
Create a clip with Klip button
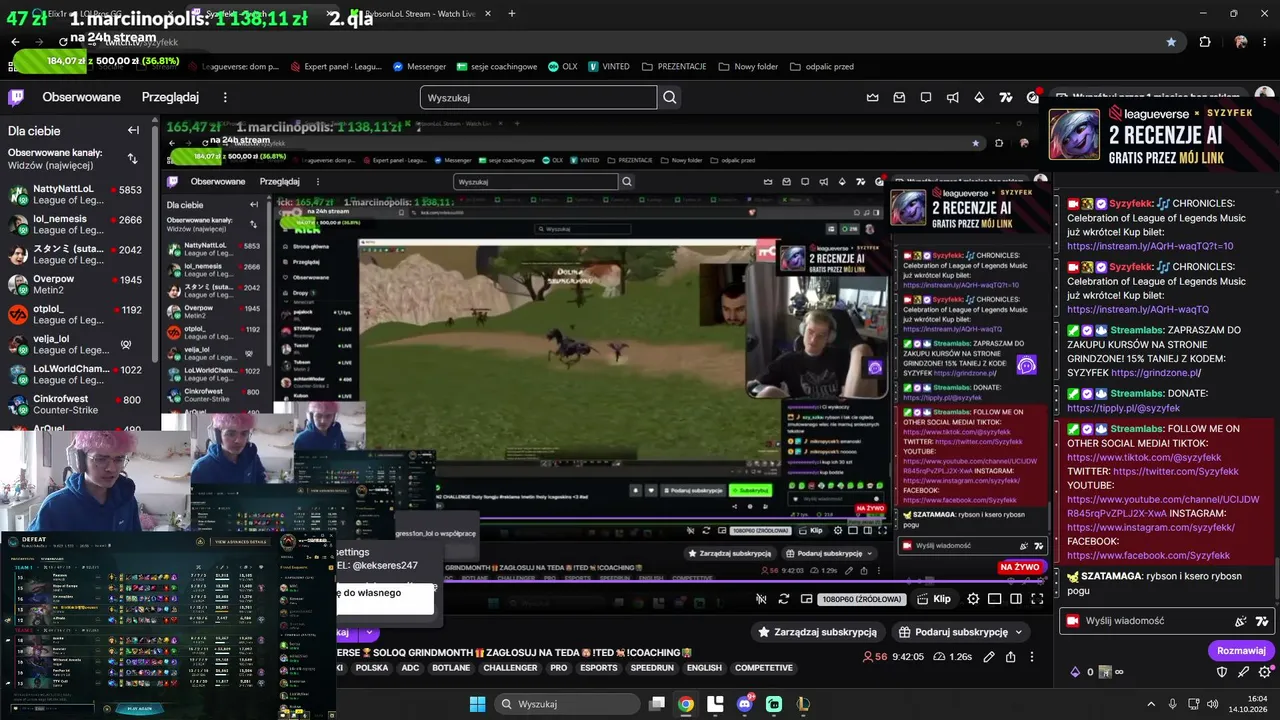(935, 599)
